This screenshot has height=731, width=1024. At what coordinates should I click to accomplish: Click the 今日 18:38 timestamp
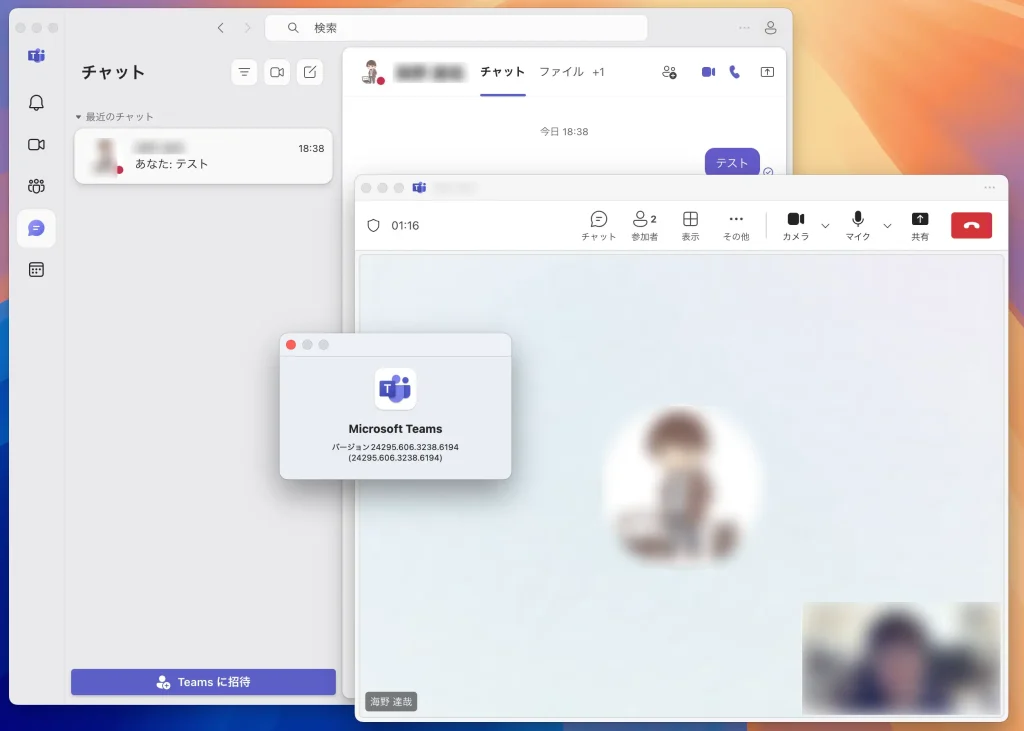pyautogui.click(x=564, y=131)
